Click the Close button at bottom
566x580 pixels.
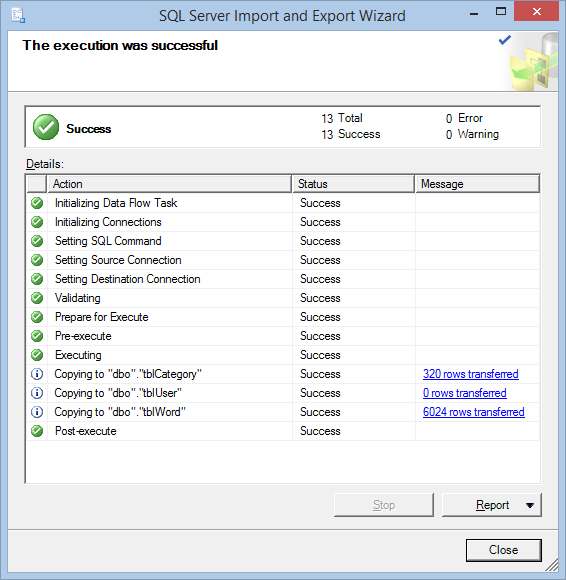tap(503, 550)
